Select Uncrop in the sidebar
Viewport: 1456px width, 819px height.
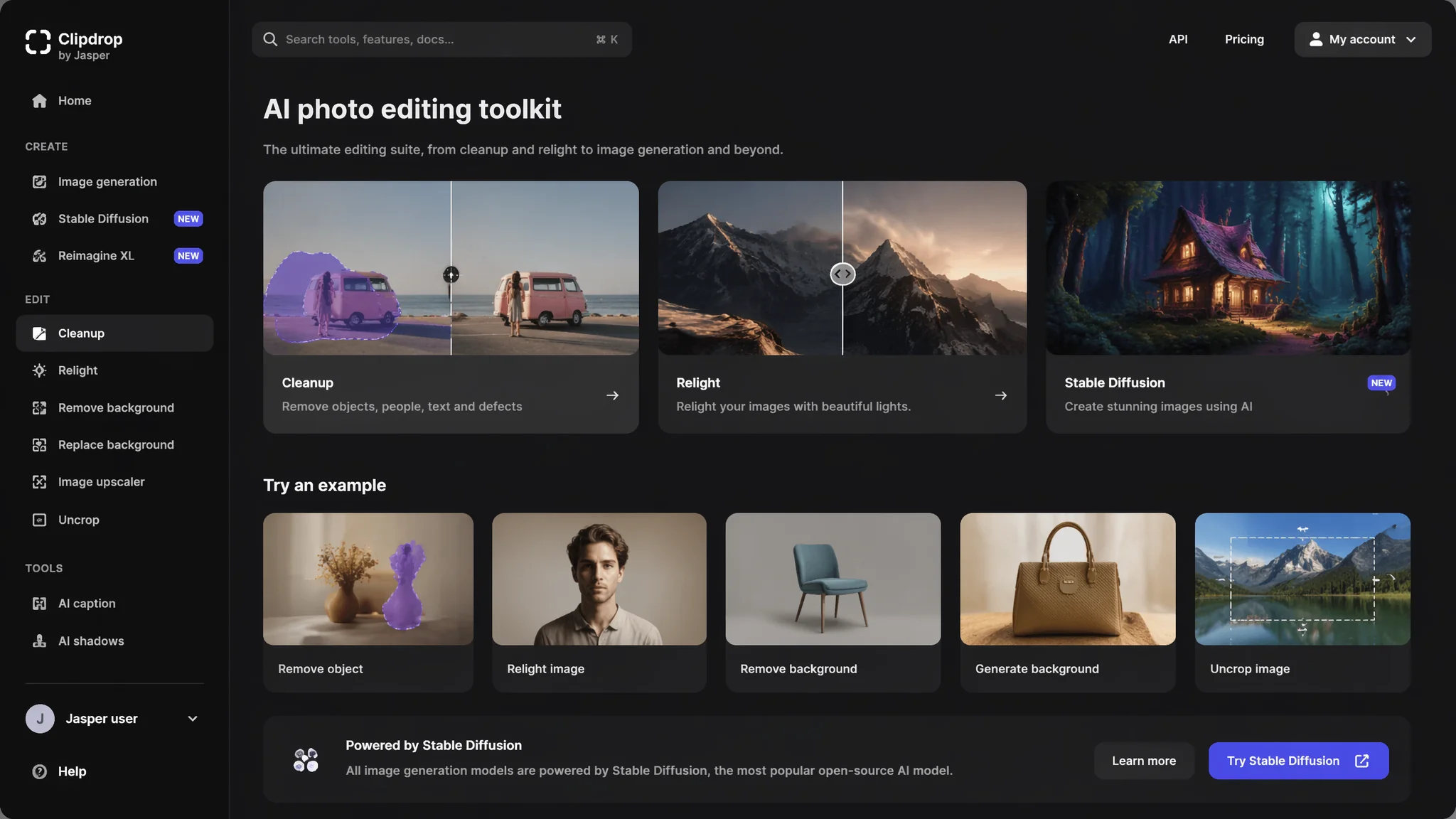114,520
